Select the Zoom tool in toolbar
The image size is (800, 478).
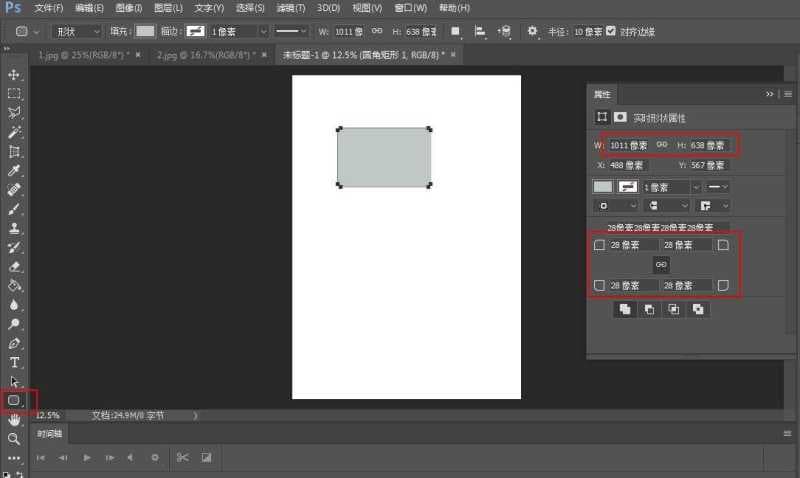(x=14, y=439)
